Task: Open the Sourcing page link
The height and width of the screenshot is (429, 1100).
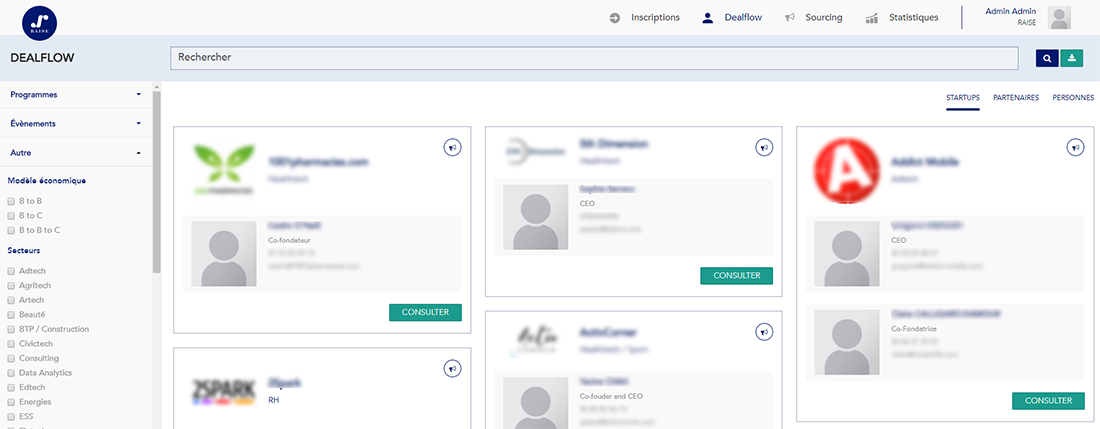Action: click(x=823, y=17)
